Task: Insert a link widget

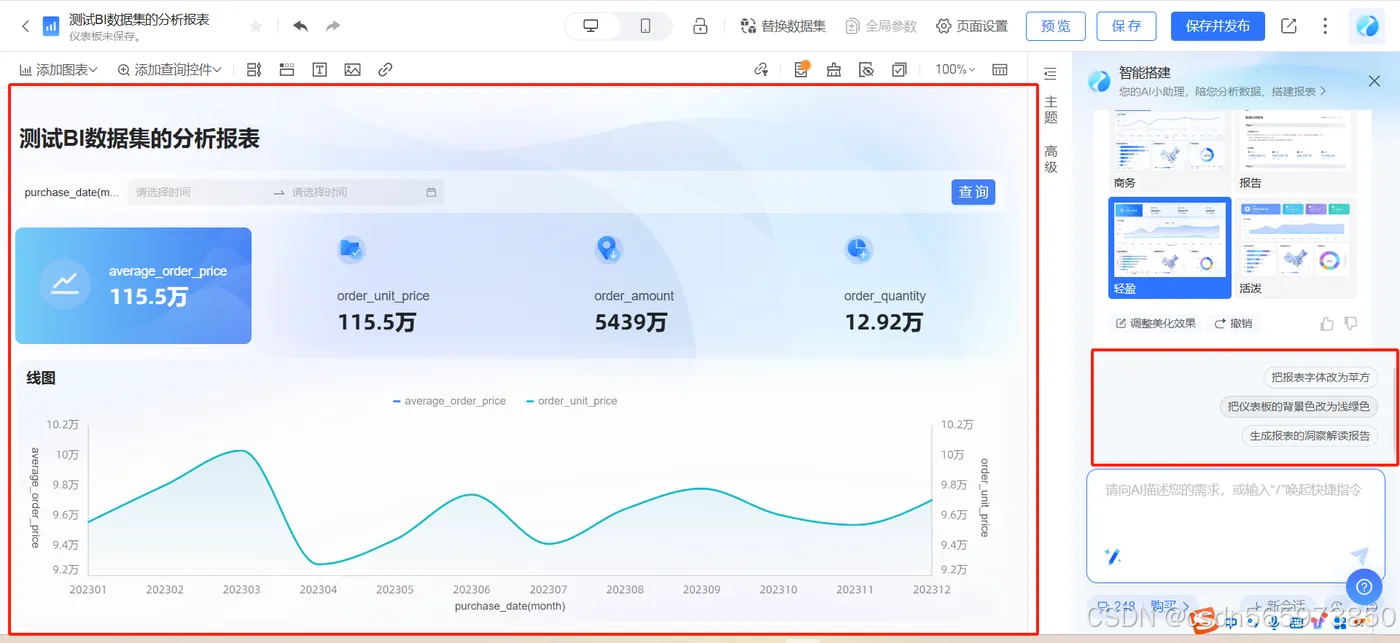Action: point(385,70)
